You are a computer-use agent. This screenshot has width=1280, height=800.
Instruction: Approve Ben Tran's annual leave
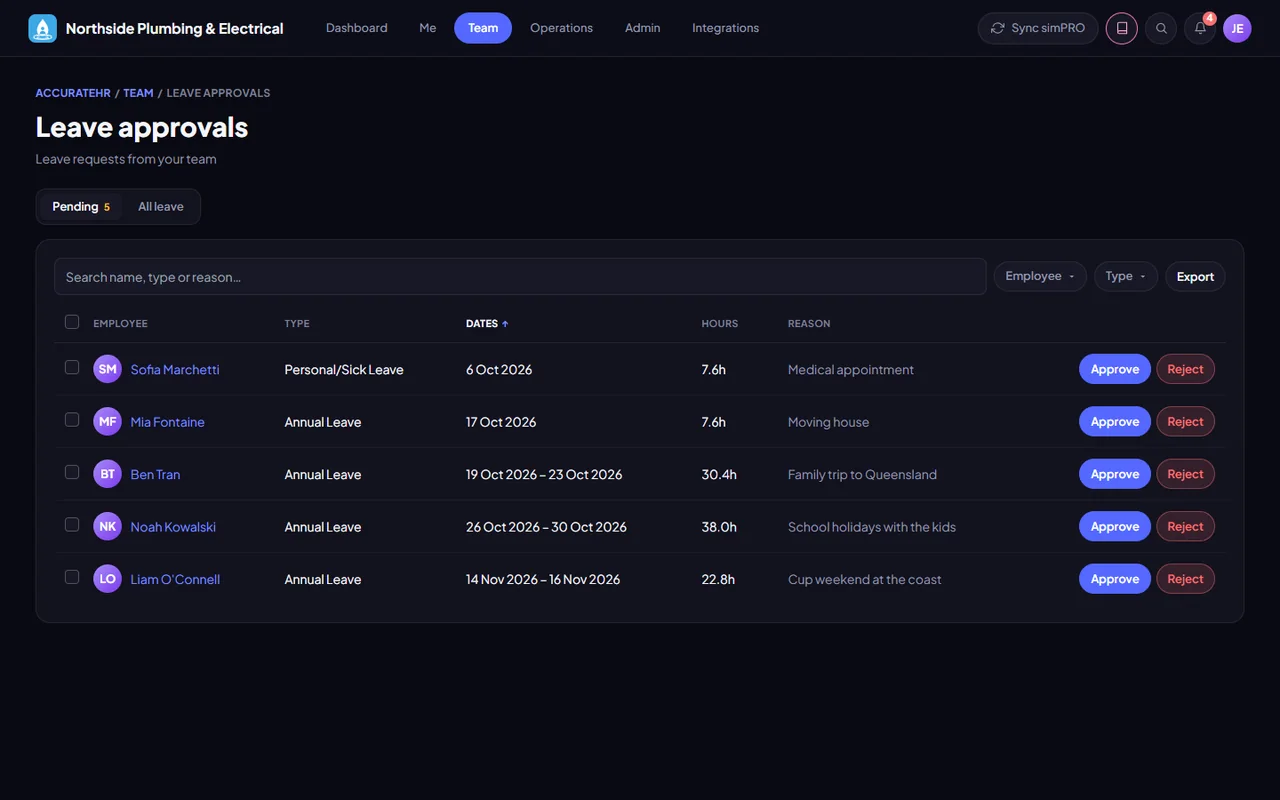pyautogui.click(x=1115, y=474)
